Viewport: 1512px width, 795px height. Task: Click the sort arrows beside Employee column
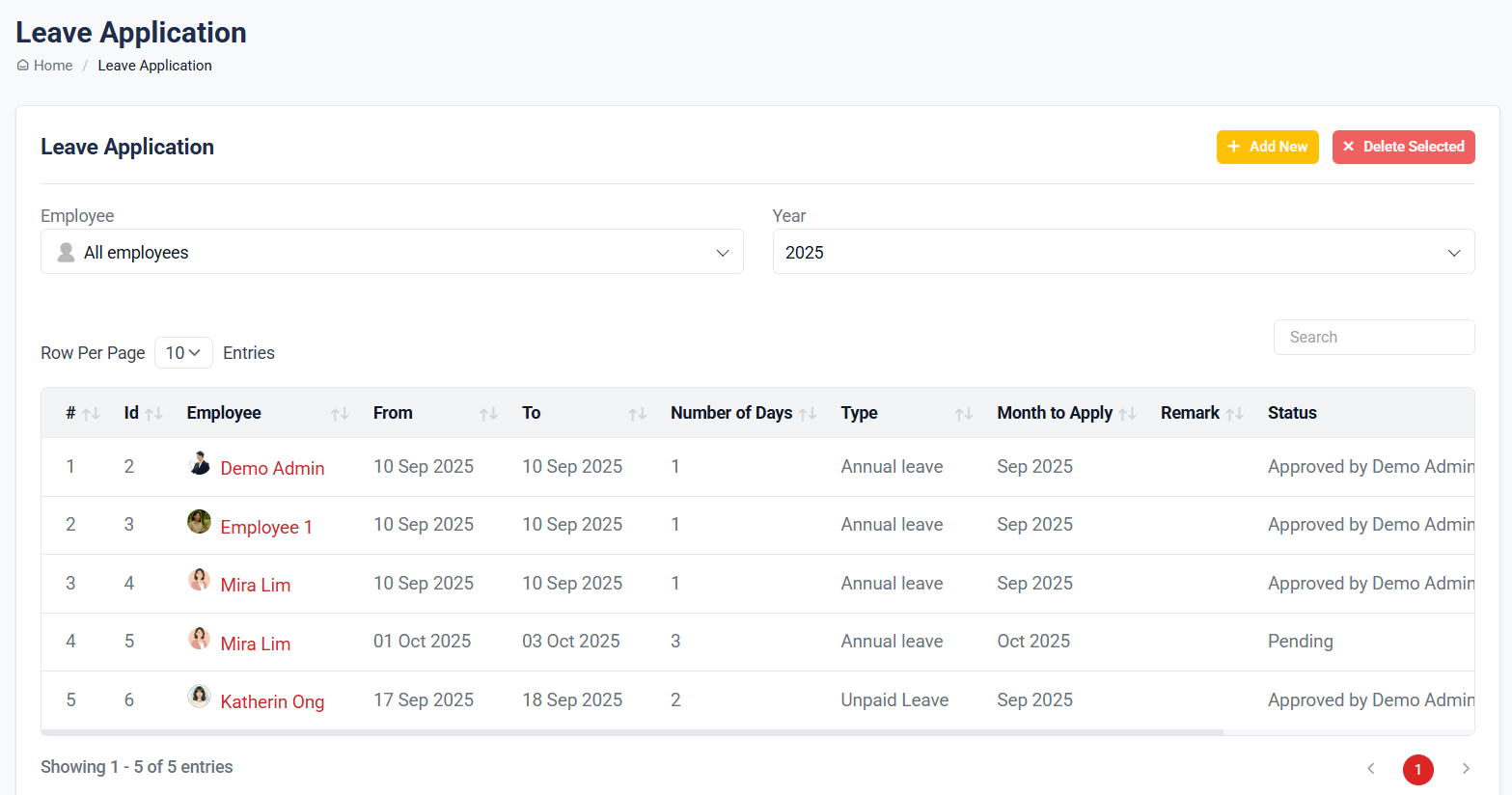tap(340, 414)
